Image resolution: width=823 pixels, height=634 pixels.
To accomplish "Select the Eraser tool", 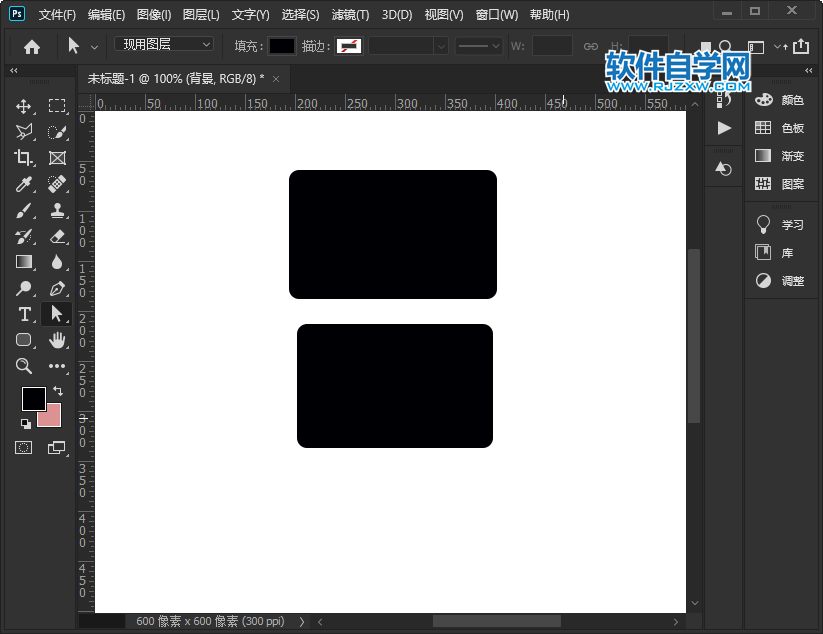I will click(x=57, y=236).
